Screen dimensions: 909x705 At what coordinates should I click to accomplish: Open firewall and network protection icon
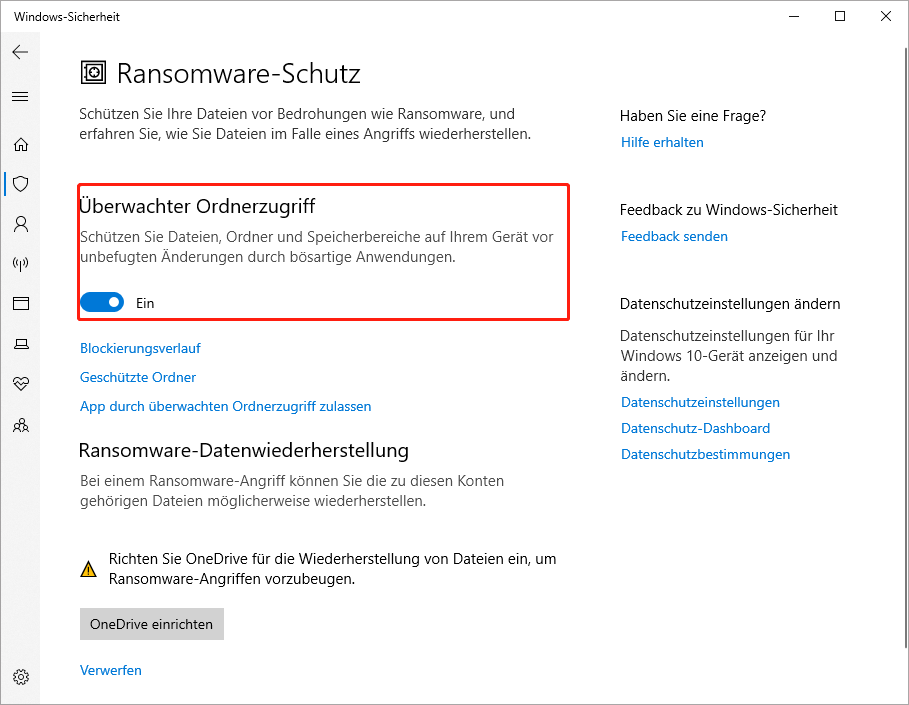(21, 264)
